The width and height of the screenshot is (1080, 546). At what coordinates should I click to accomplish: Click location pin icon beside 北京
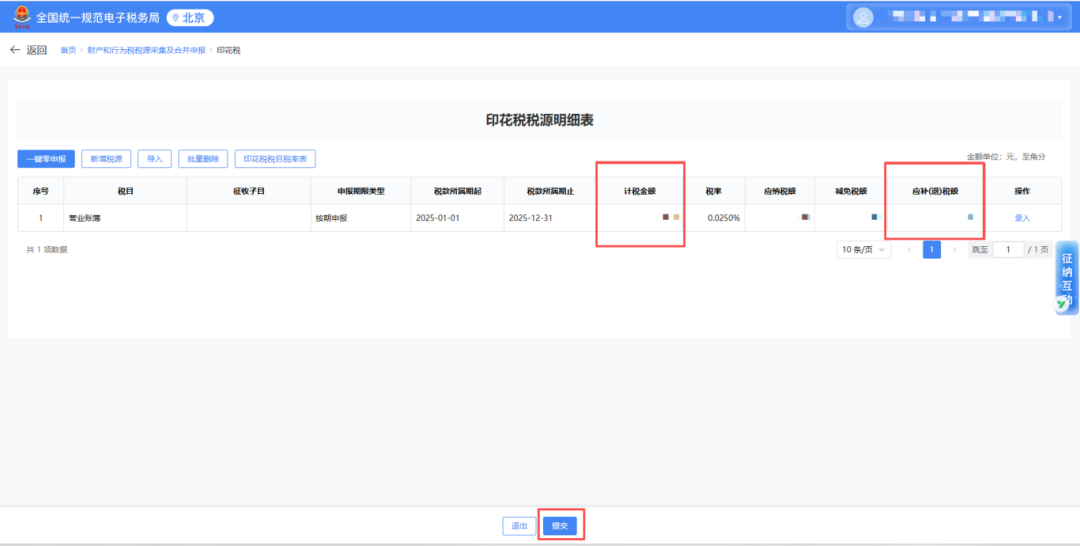click(175, 18)
